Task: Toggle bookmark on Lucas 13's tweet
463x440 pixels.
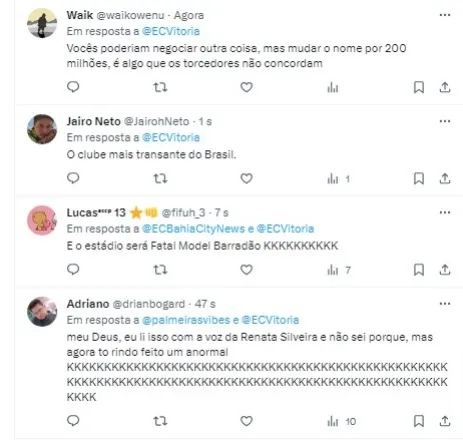Action: pos(419,270)
